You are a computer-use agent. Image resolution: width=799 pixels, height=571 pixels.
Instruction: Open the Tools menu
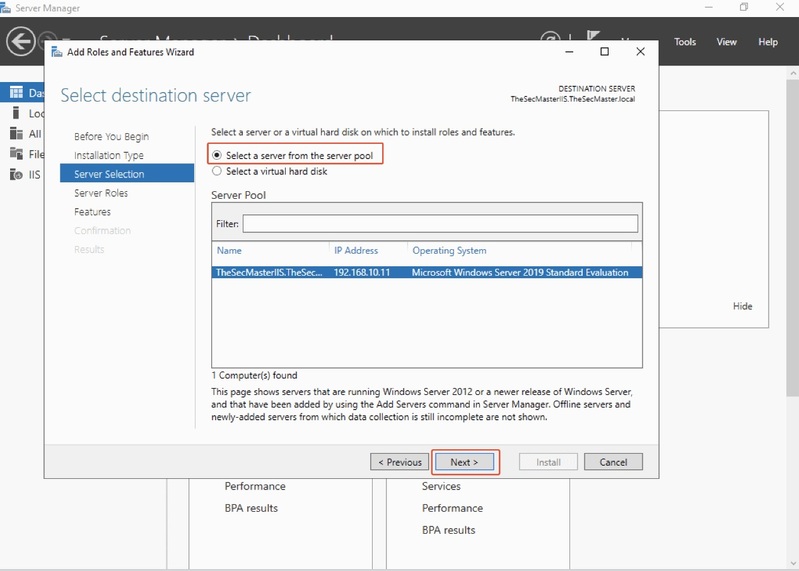[x=685, y=42]
